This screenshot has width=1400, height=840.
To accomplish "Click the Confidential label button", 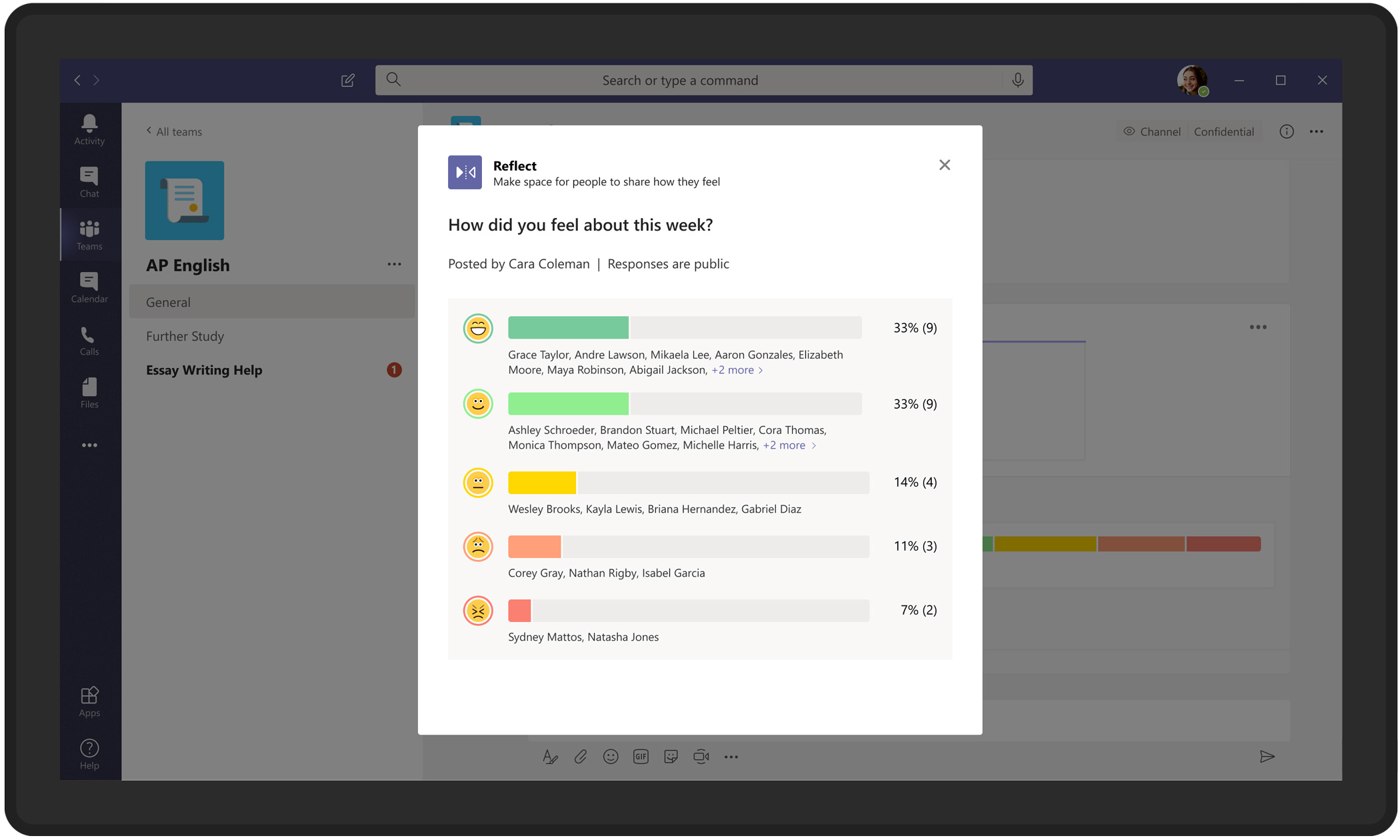I will point(1224,131).
